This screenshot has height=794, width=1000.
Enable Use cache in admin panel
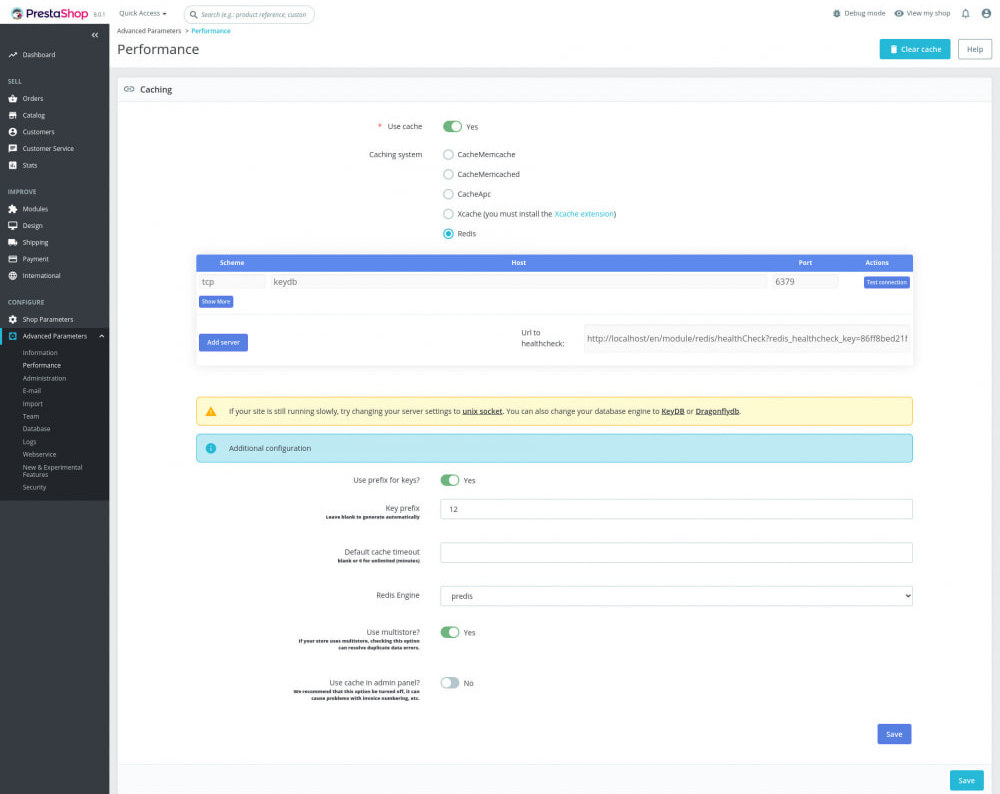[450, 682]
